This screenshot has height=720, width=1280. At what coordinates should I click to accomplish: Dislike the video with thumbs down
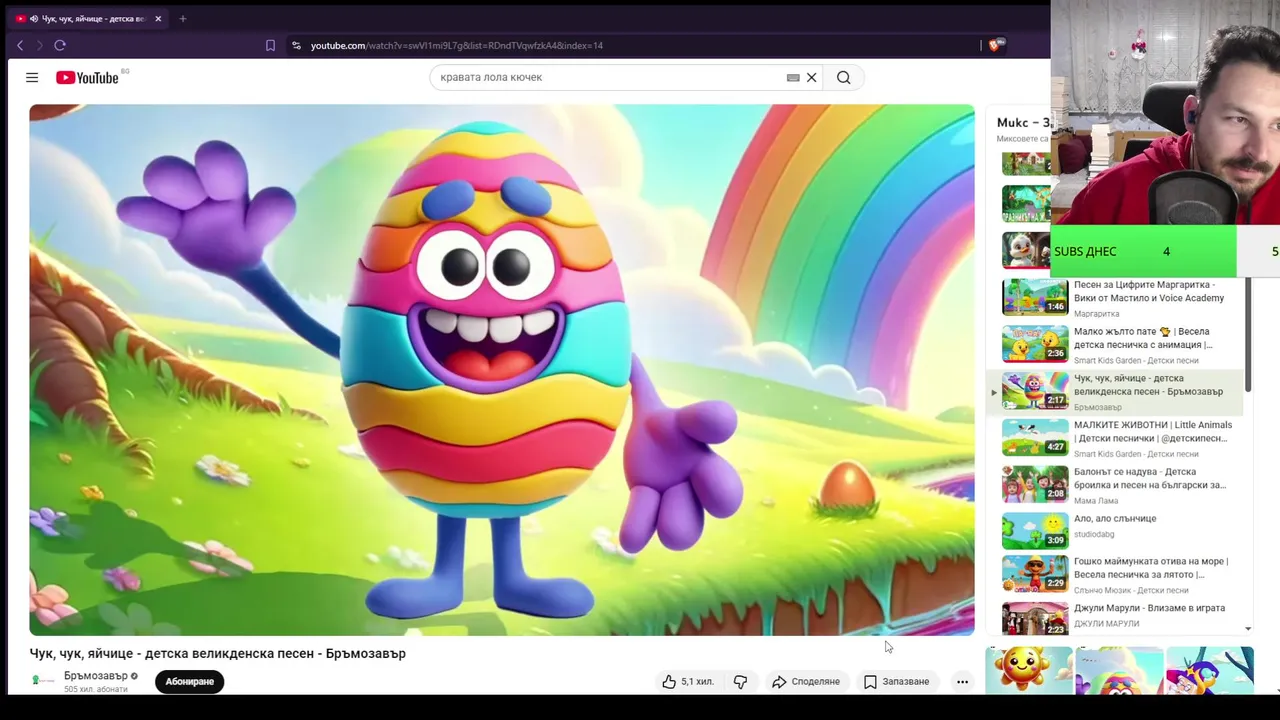(x=741, y=681)
